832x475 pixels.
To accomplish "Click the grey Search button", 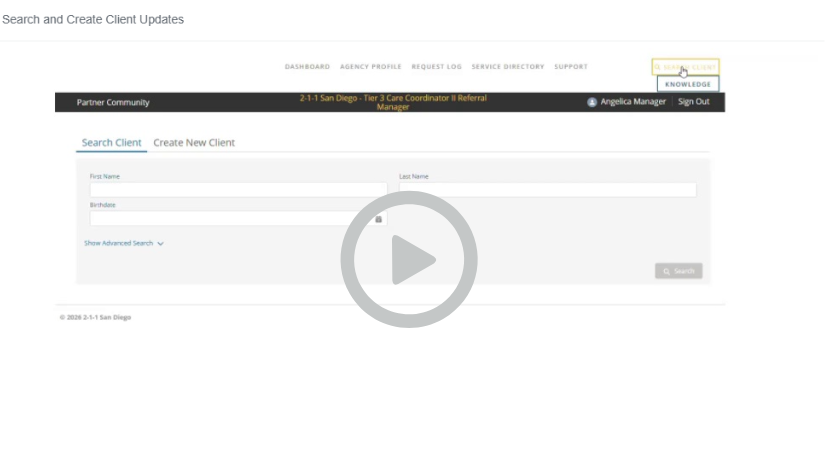I will click(x=678, y=271).
